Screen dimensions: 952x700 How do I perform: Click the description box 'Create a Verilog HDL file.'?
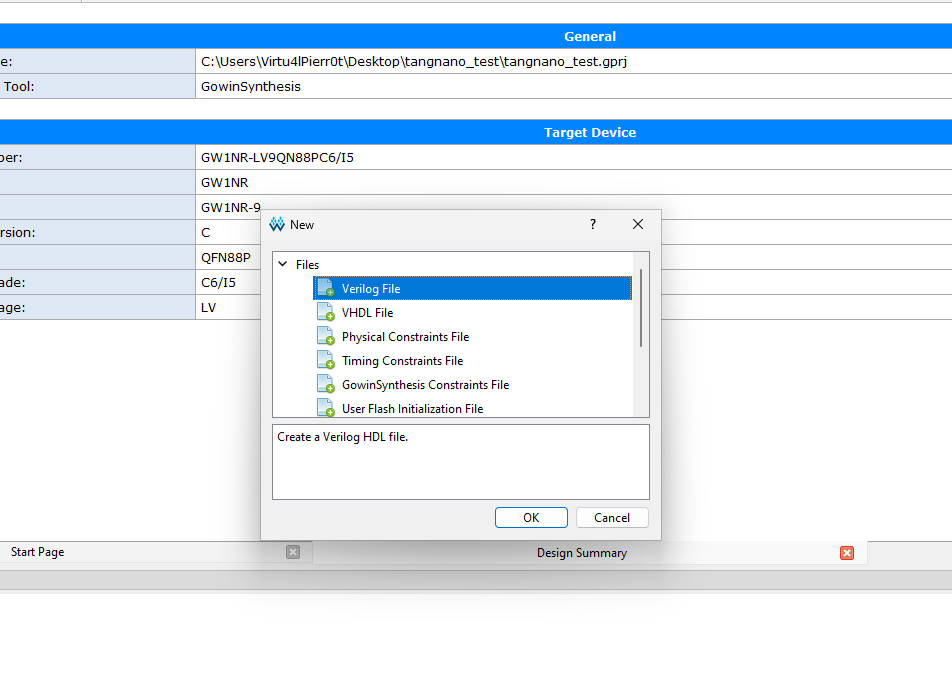click(461, 462)
